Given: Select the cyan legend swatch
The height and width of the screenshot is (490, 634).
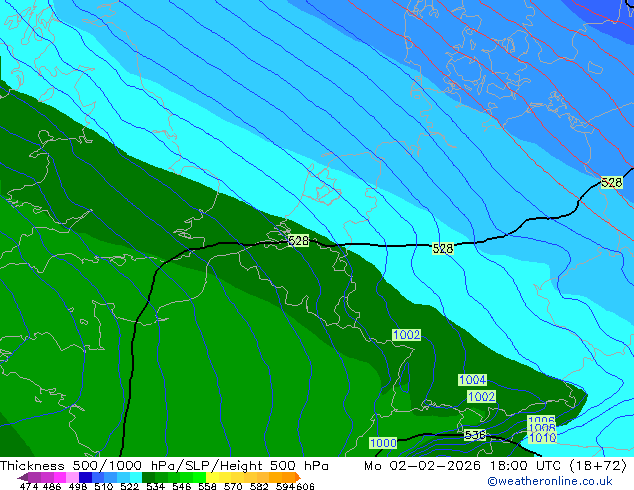Looking at the screenshot, I should [x=136, y=477].
